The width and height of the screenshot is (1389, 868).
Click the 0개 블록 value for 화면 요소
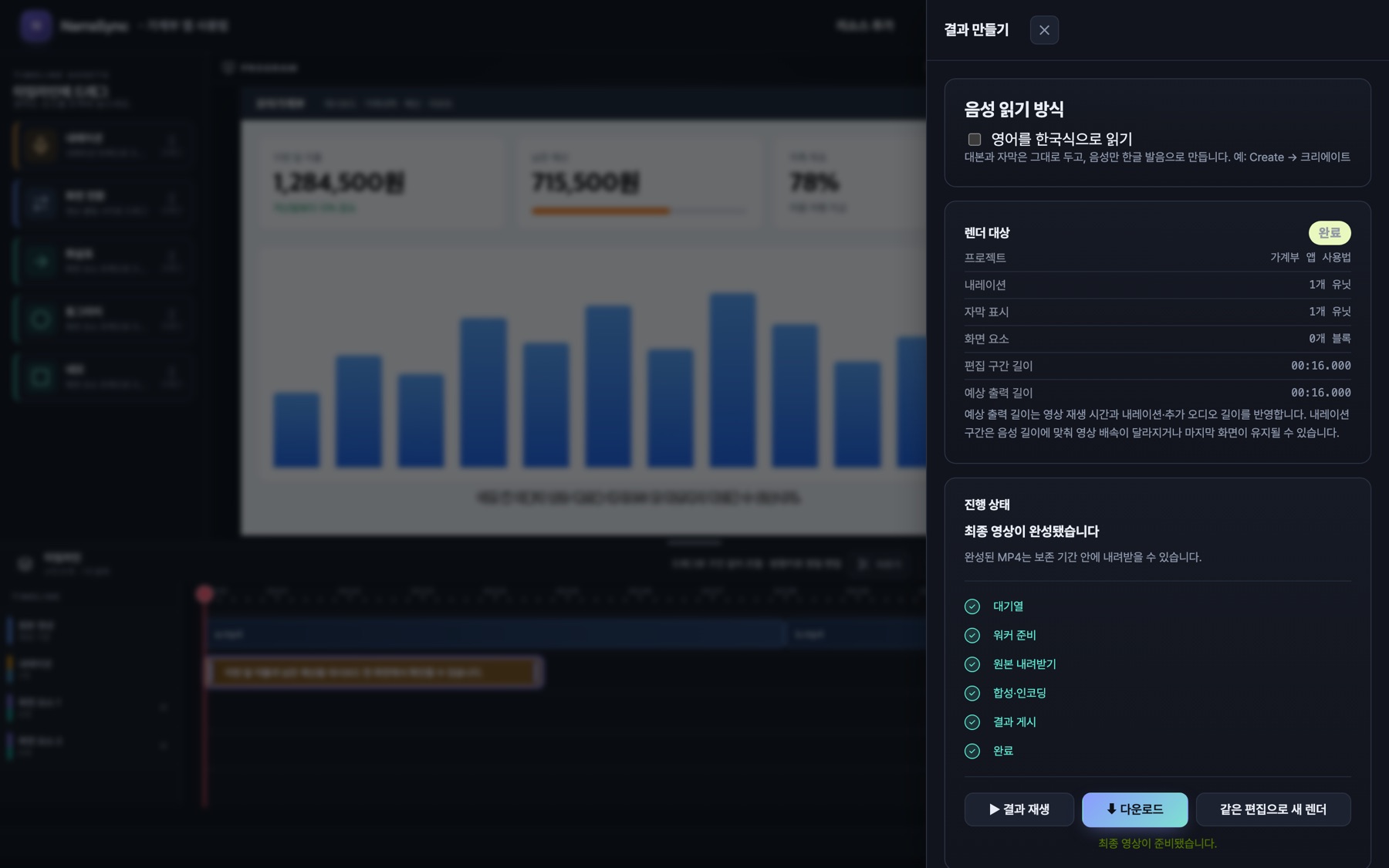click(x=1330, y=339)
